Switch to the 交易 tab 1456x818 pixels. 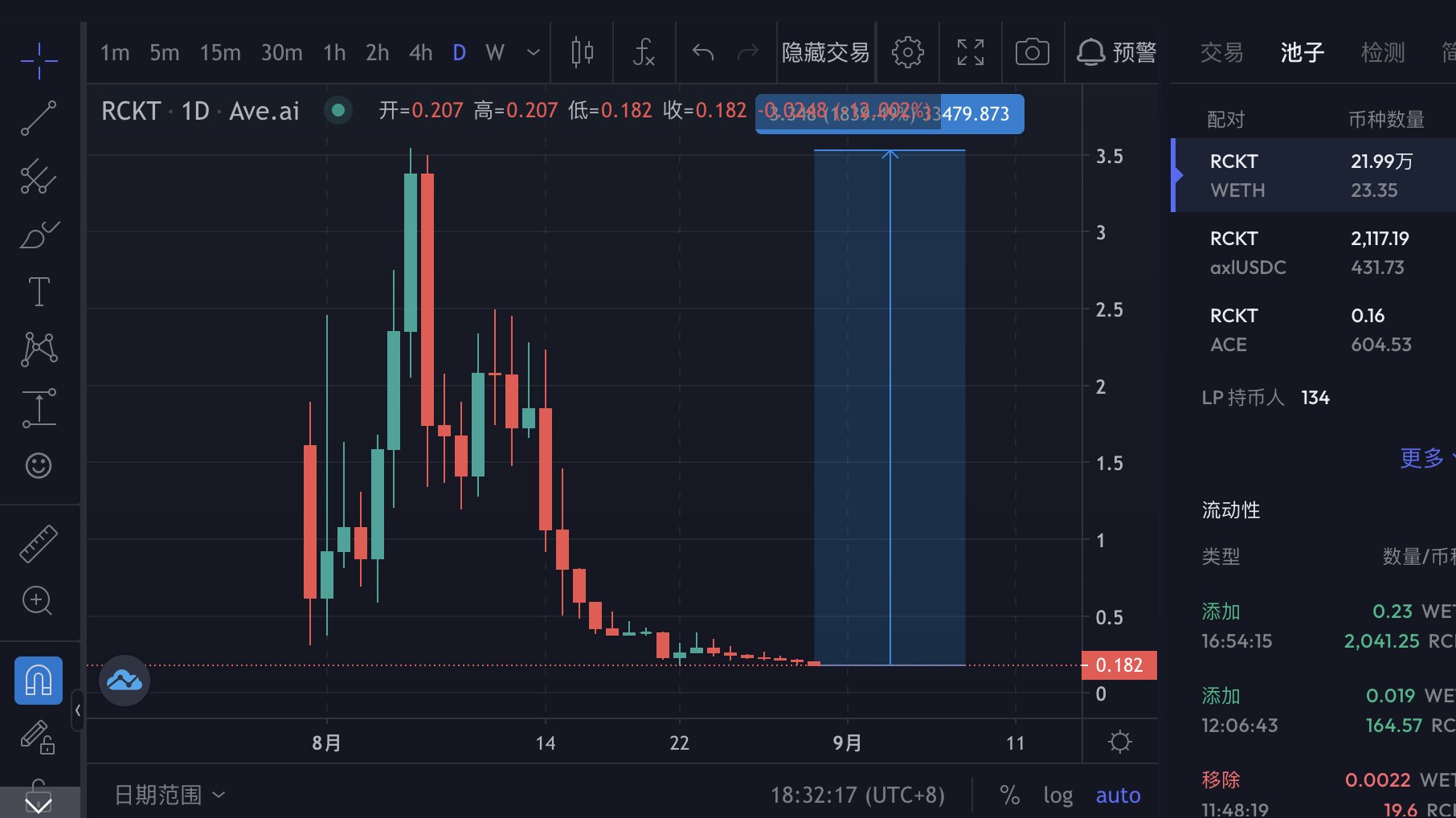click(1221, 52)
